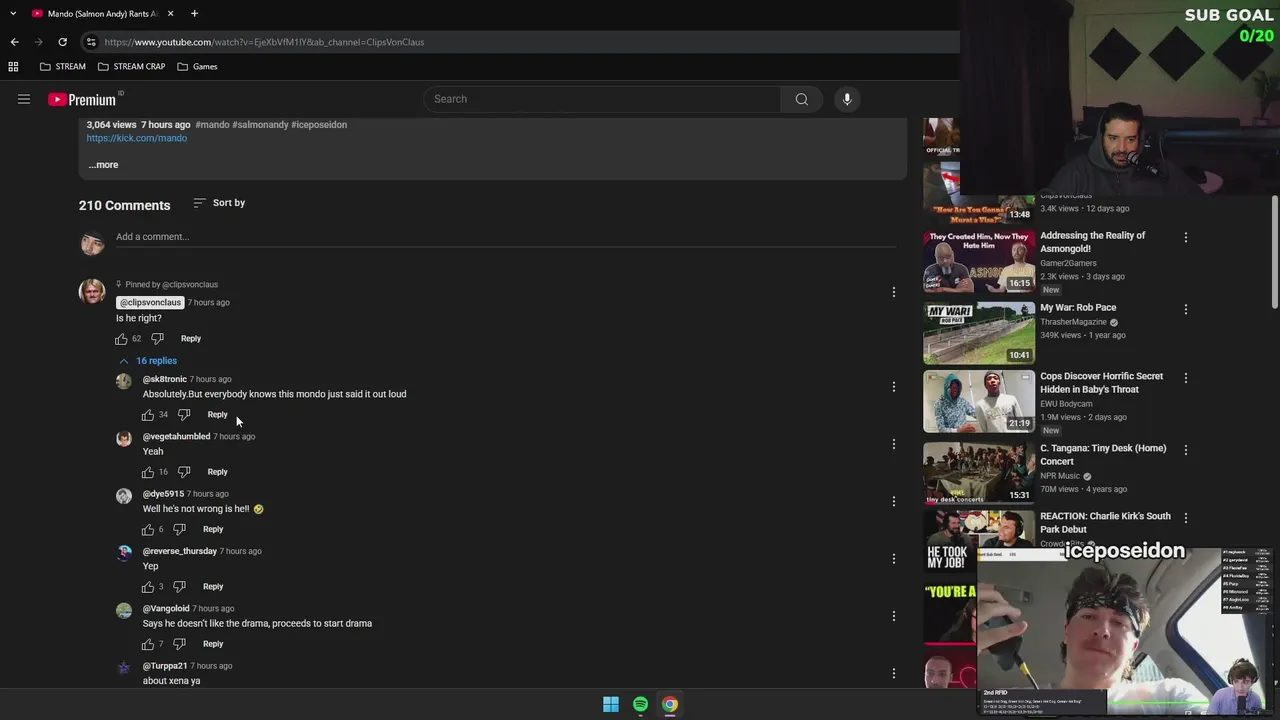Viewport: 1280px width, 720px height.
Task: Like the @sk8tronic reply
Action: coord(148,415)
